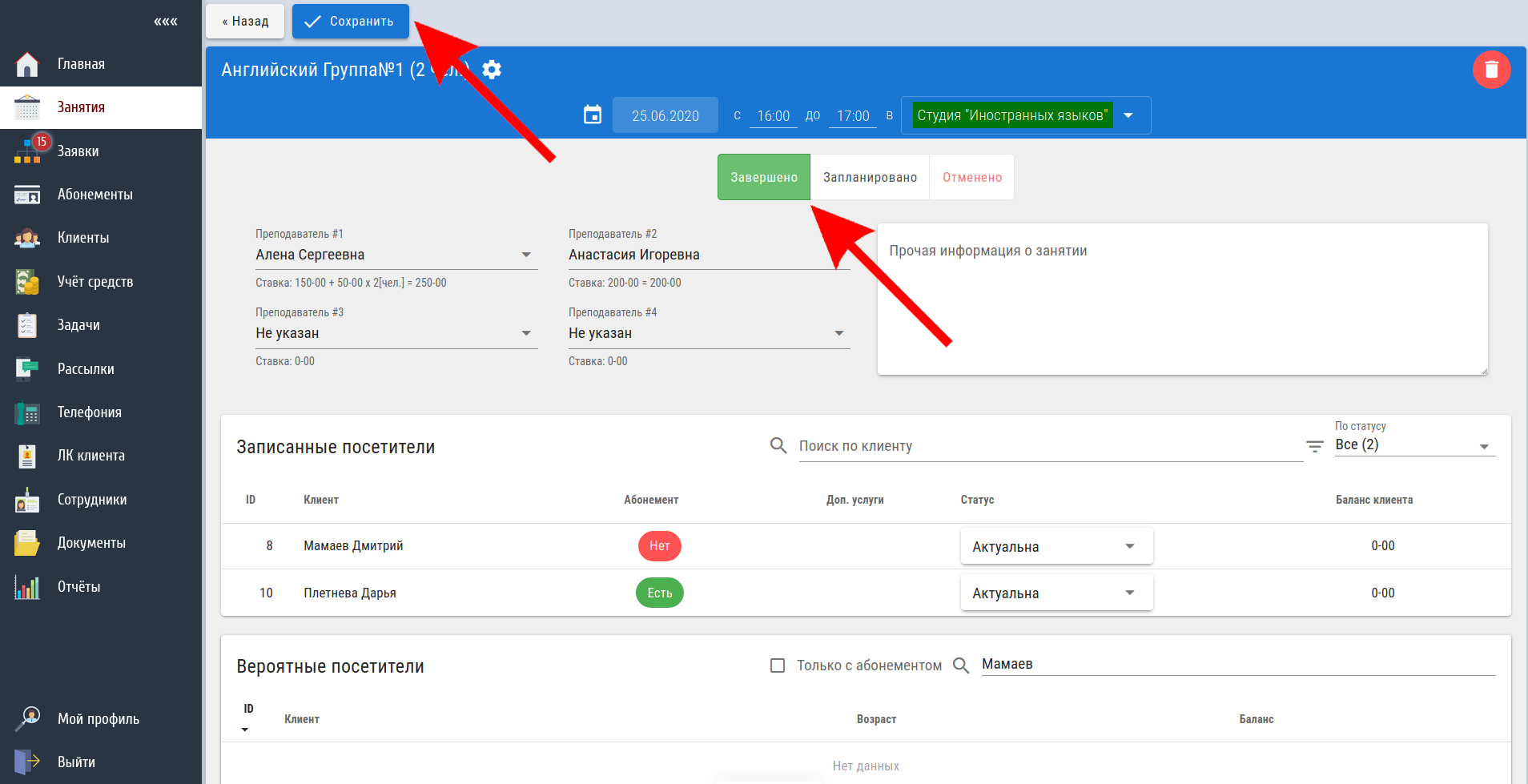Open Абонементы menu item
This screenshot has width=1528, height=784.
point(95,195)
